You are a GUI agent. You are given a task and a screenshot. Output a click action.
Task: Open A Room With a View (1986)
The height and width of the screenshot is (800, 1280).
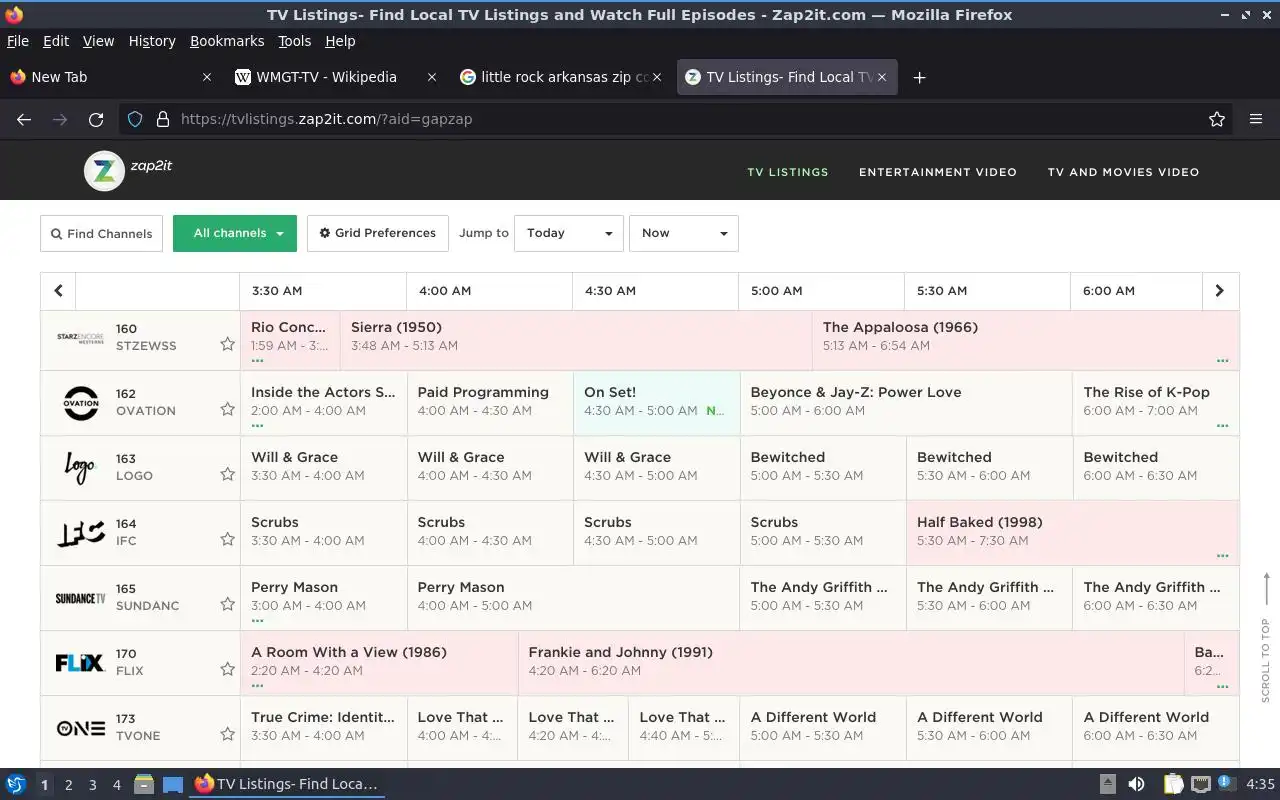[379, 665]
